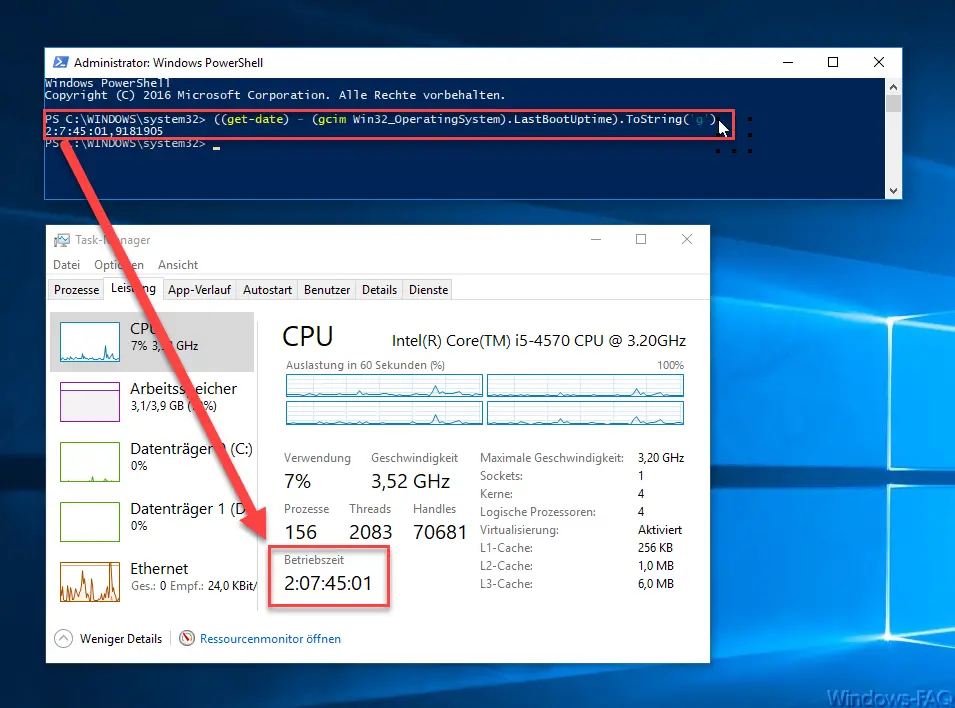Click the Task Manager title bar icon

pyautogui.click(x=62, y=240)
